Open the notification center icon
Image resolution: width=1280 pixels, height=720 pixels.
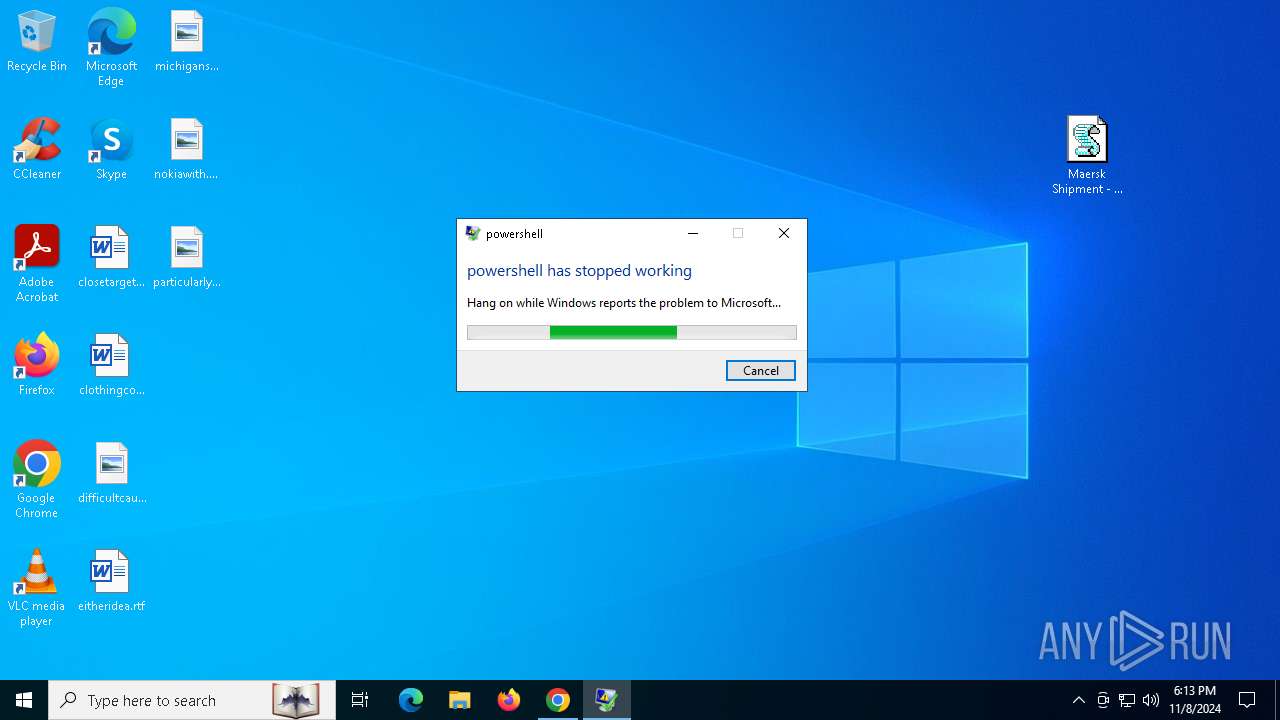click(1247, 700)
